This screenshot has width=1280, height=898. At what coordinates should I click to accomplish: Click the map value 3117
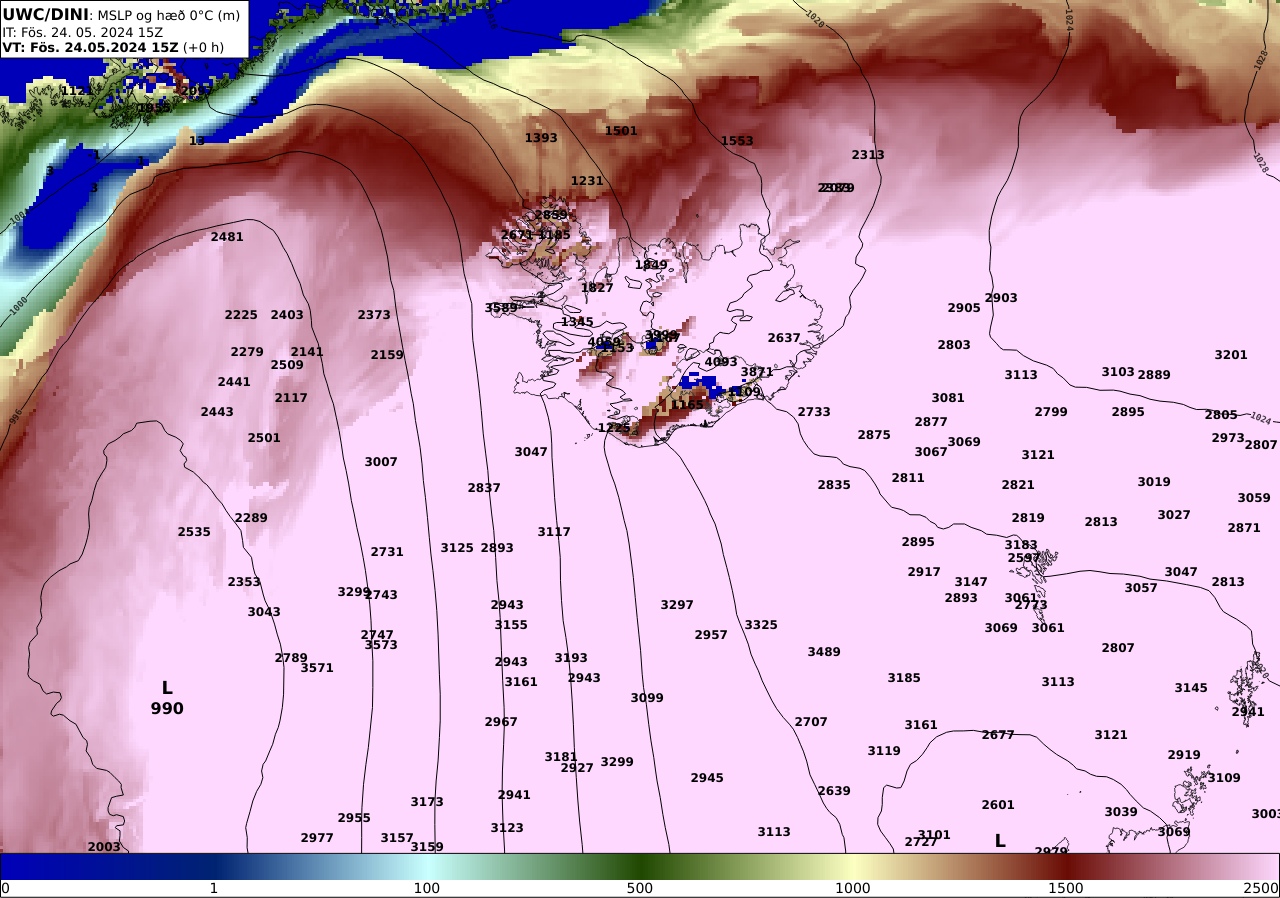tap(554, 532)
